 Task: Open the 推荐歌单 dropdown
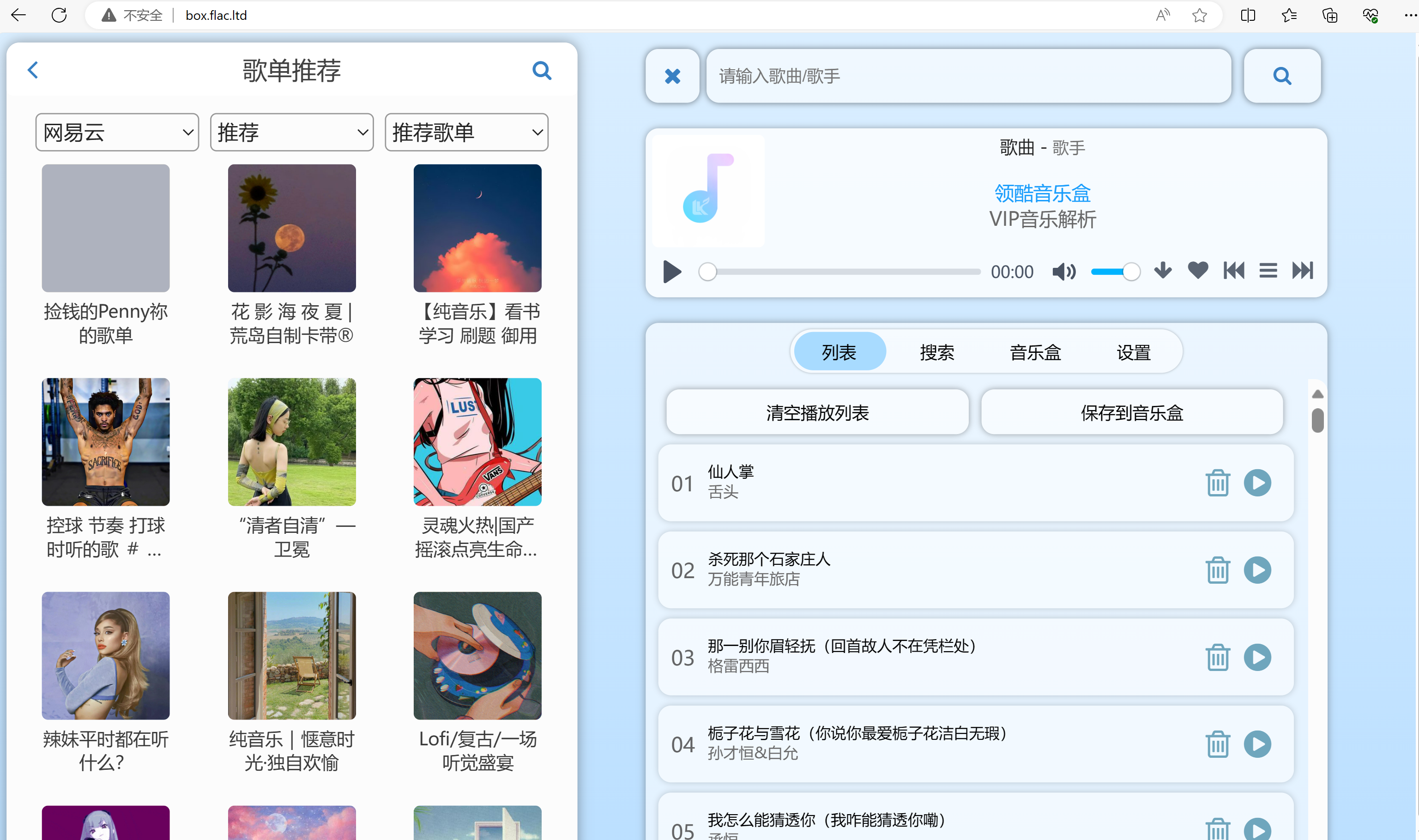(466, 133)
